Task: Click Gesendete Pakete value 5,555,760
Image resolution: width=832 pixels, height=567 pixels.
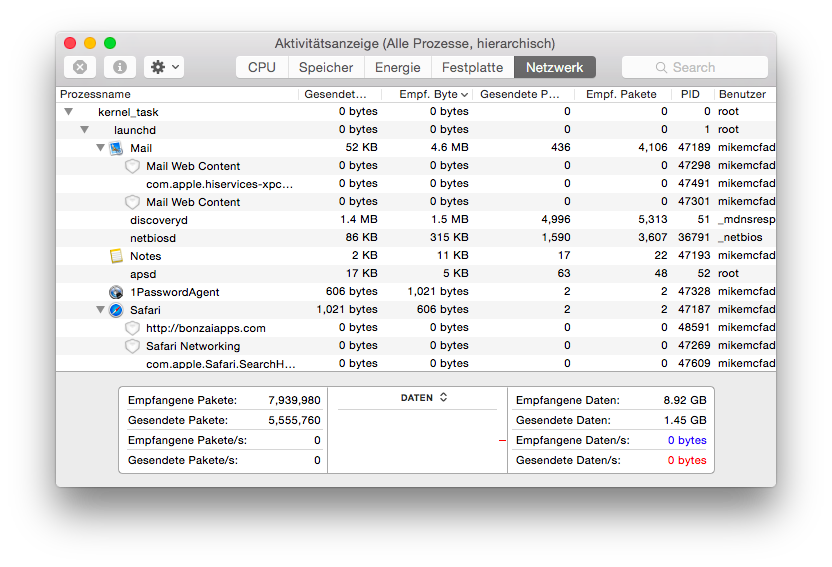Action: tap(294, 421)
